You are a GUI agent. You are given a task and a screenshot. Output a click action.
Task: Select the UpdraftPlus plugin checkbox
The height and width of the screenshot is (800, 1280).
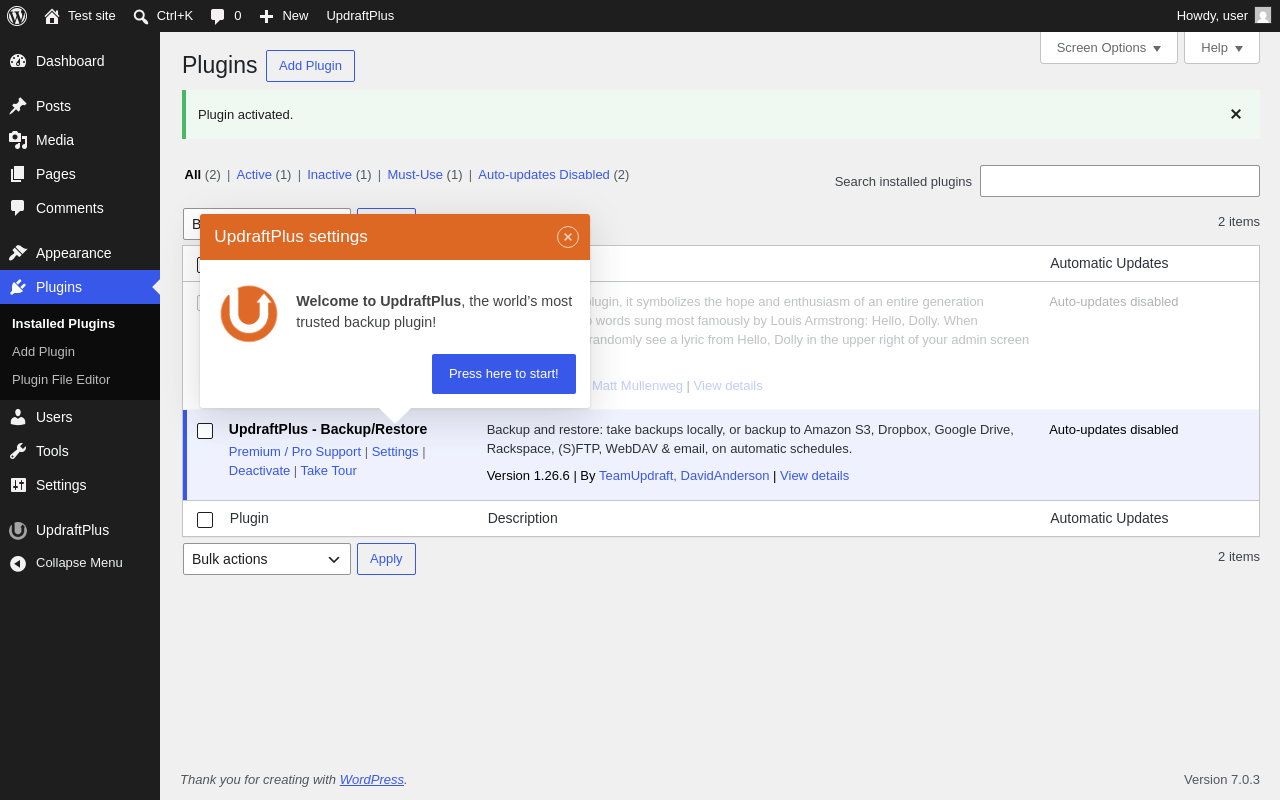point(205,431)
